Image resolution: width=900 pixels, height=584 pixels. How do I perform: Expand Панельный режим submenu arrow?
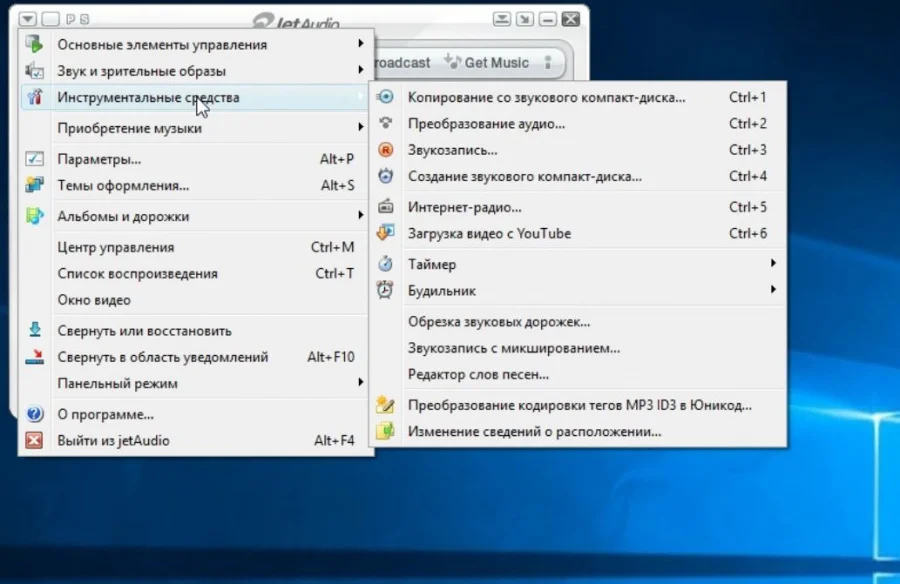360,382
